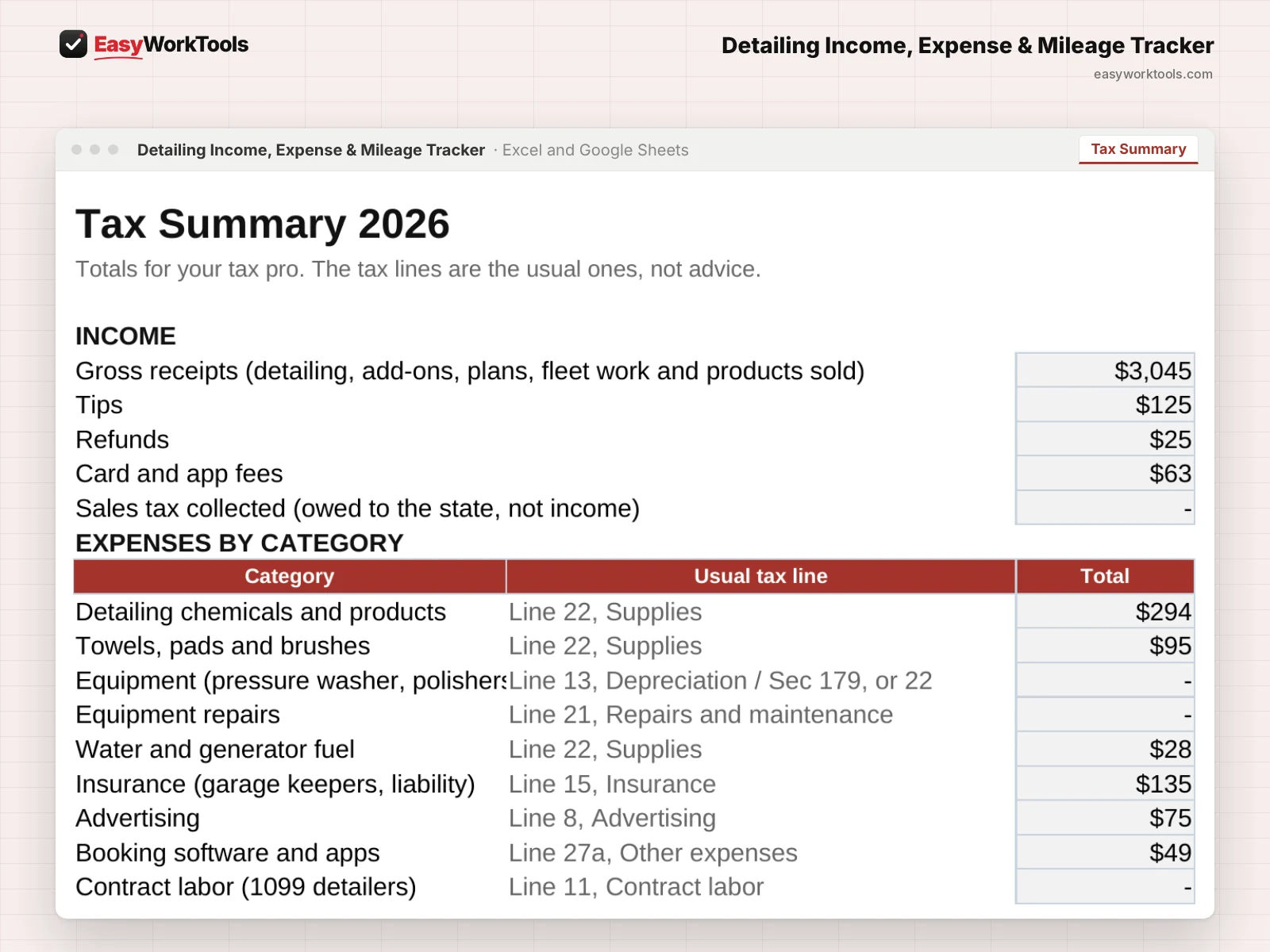
Task: Select the $49 booking software total
Action: point(1105,853)
